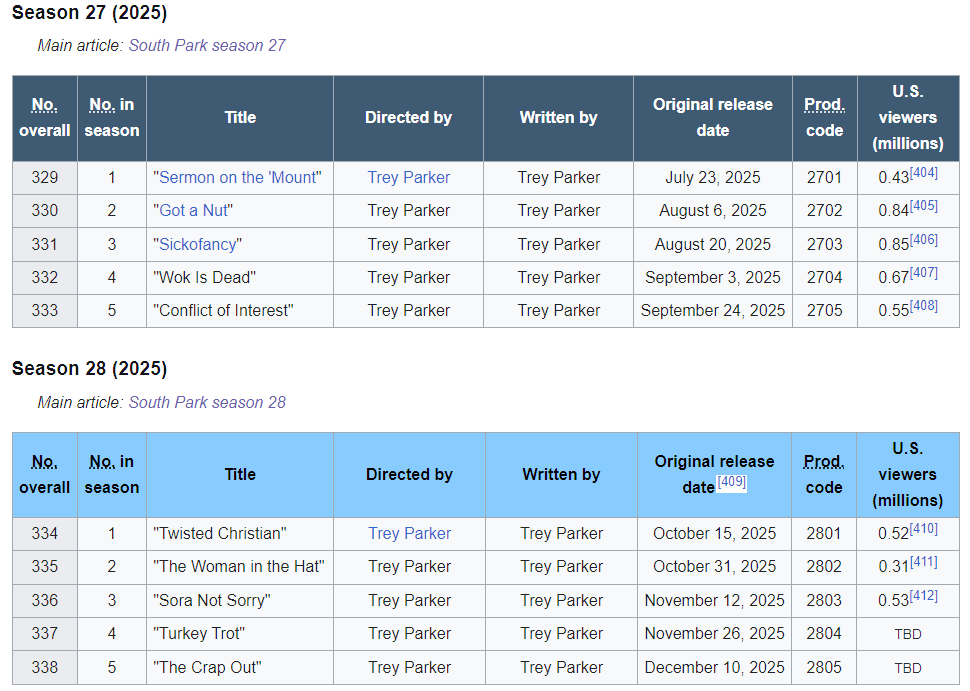
Task: Click "Title" header in Season 28 table
Action: pos(240,474)
